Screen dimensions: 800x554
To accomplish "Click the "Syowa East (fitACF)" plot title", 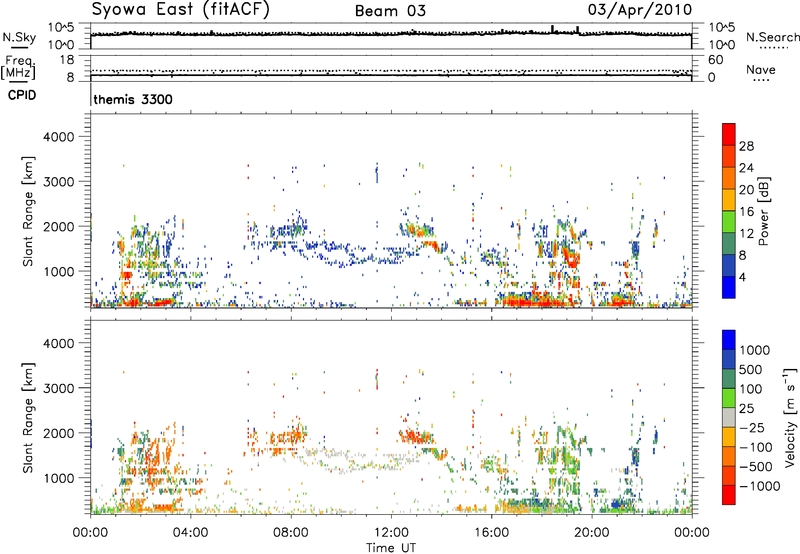I will [x=181, y=10].
